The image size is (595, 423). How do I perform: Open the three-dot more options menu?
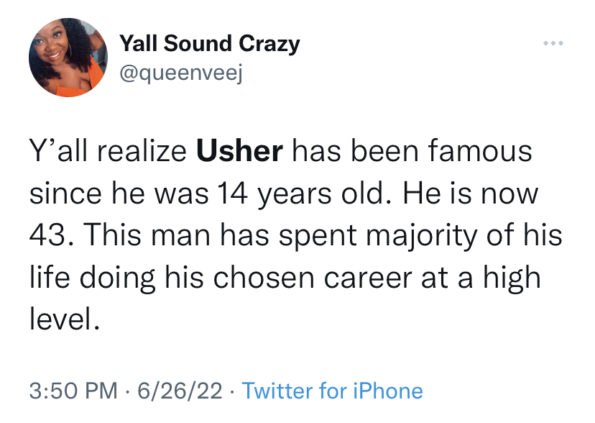pyautogui.click(x=553, y=43)
